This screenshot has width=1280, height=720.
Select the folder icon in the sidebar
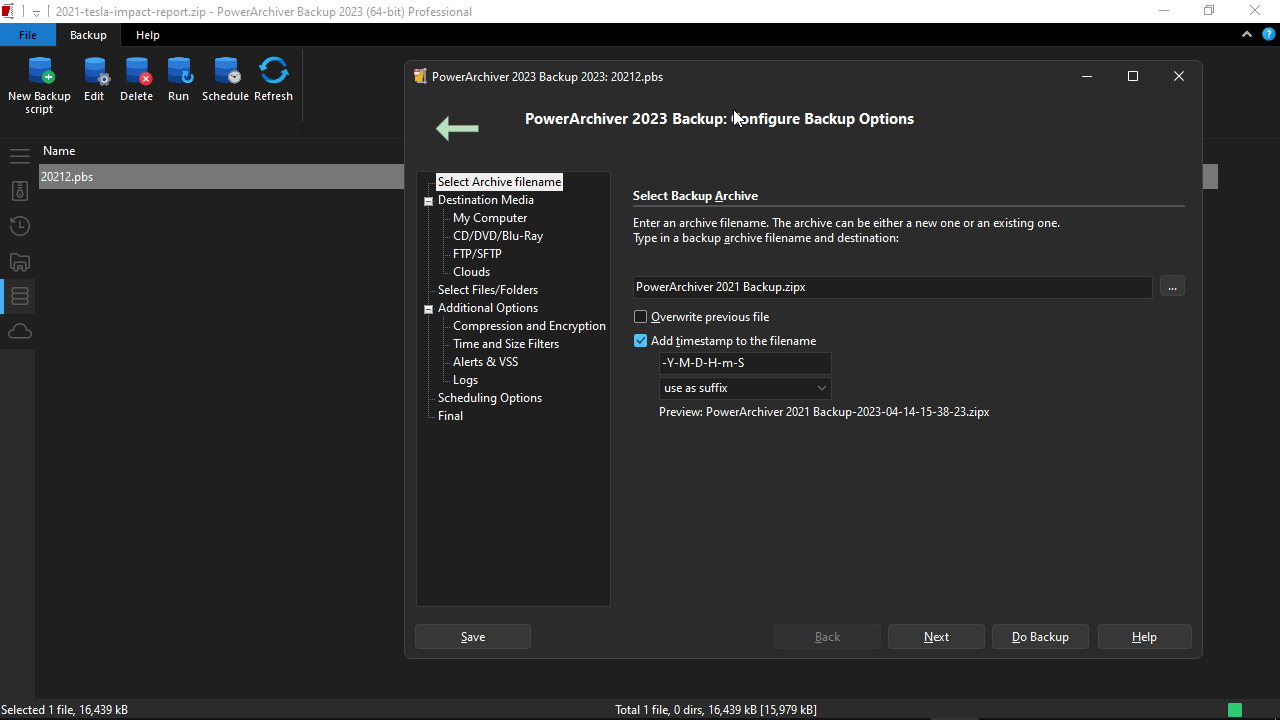click(x=19, y=261)
